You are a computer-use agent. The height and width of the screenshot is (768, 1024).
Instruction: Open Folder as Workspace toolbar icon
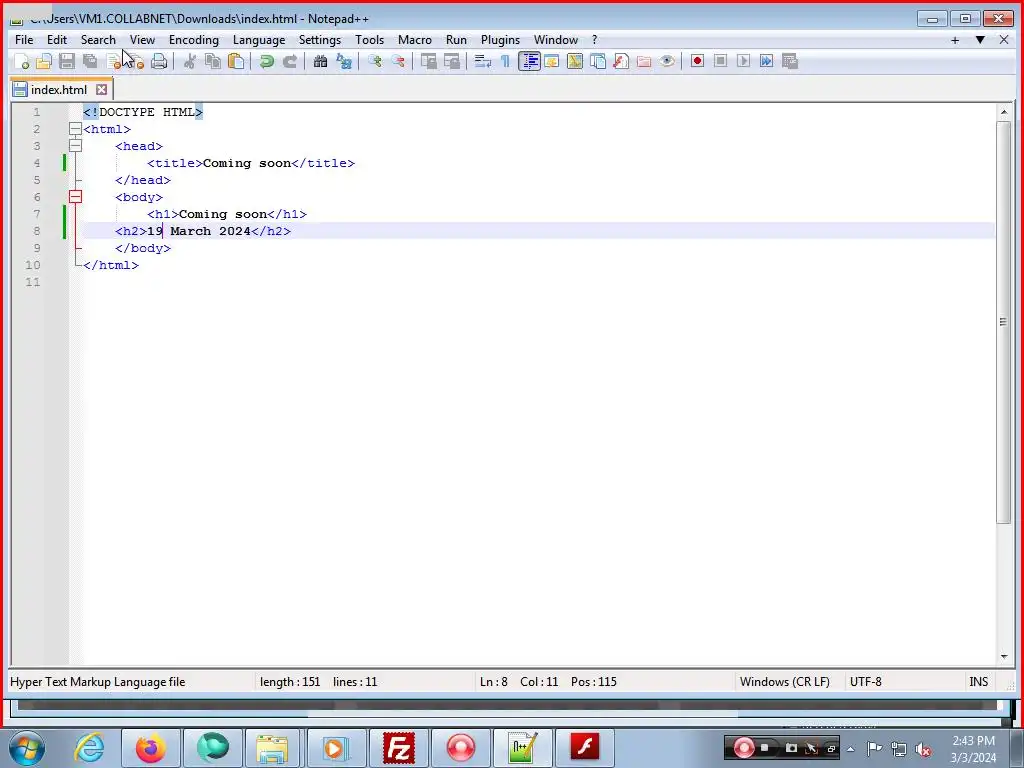(x=644, y=61)
